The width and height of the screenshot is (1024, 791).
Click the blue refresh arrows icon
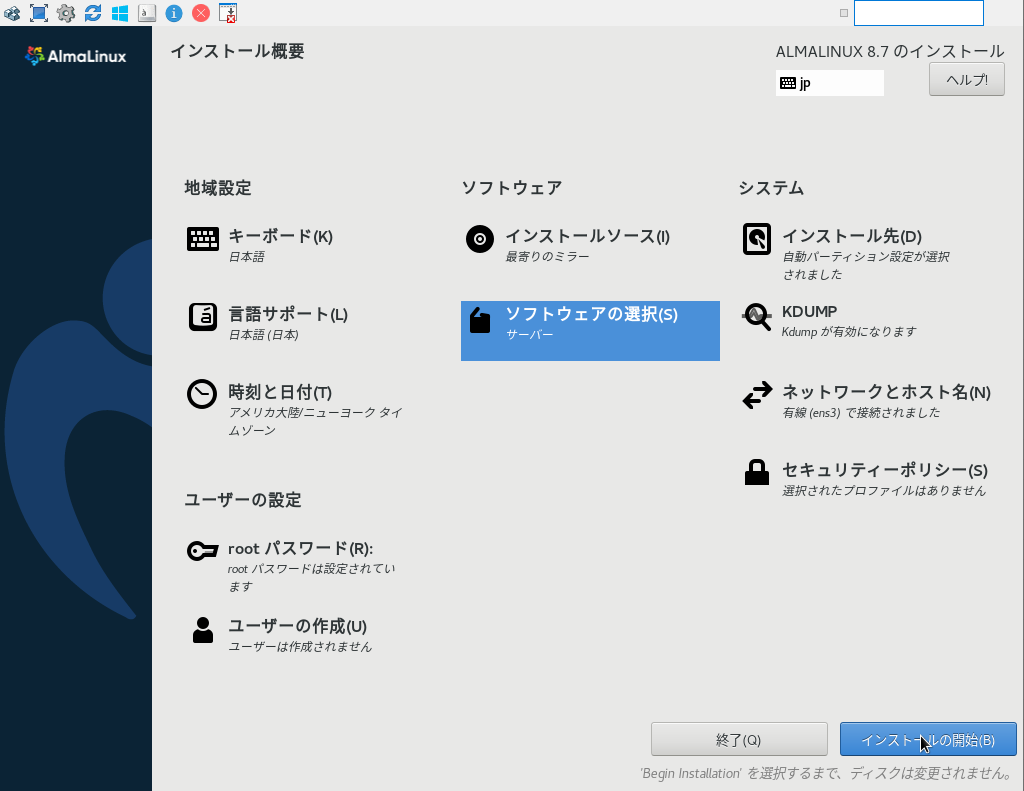point(93,12)
